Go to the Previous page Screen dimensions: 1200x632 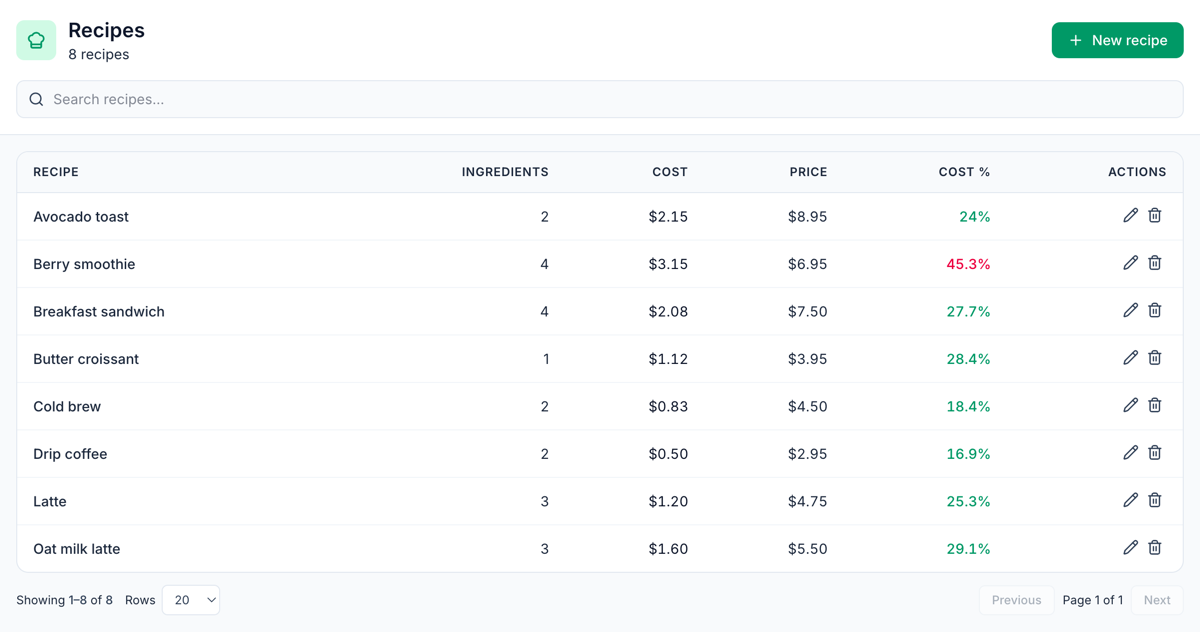[x=1016, y=600]
